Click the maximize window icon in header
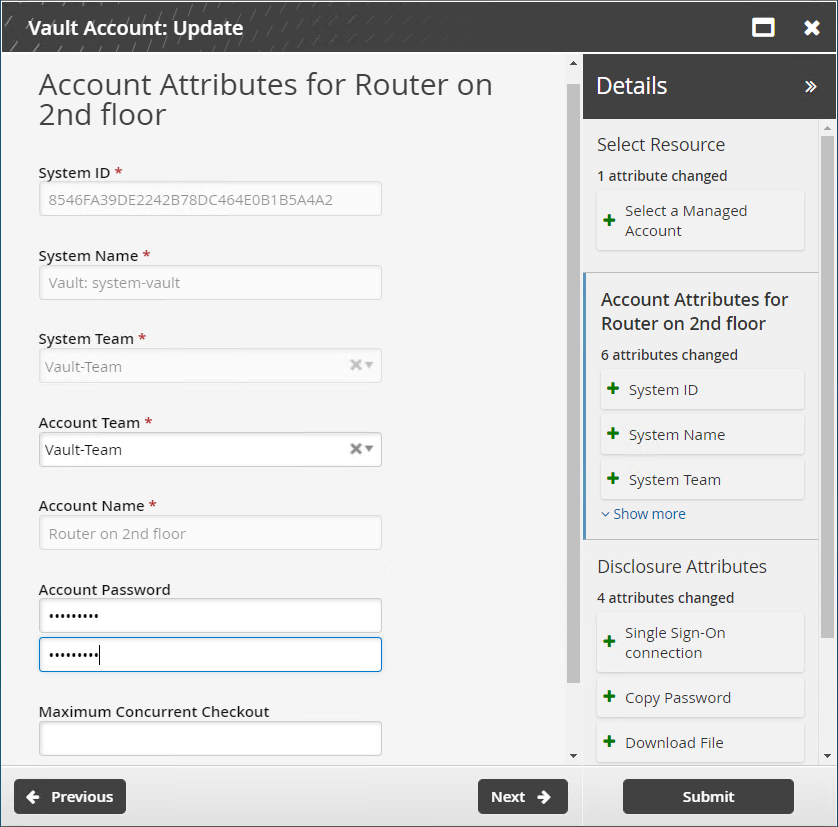838x827 pixels. click(x=763, y=28)
